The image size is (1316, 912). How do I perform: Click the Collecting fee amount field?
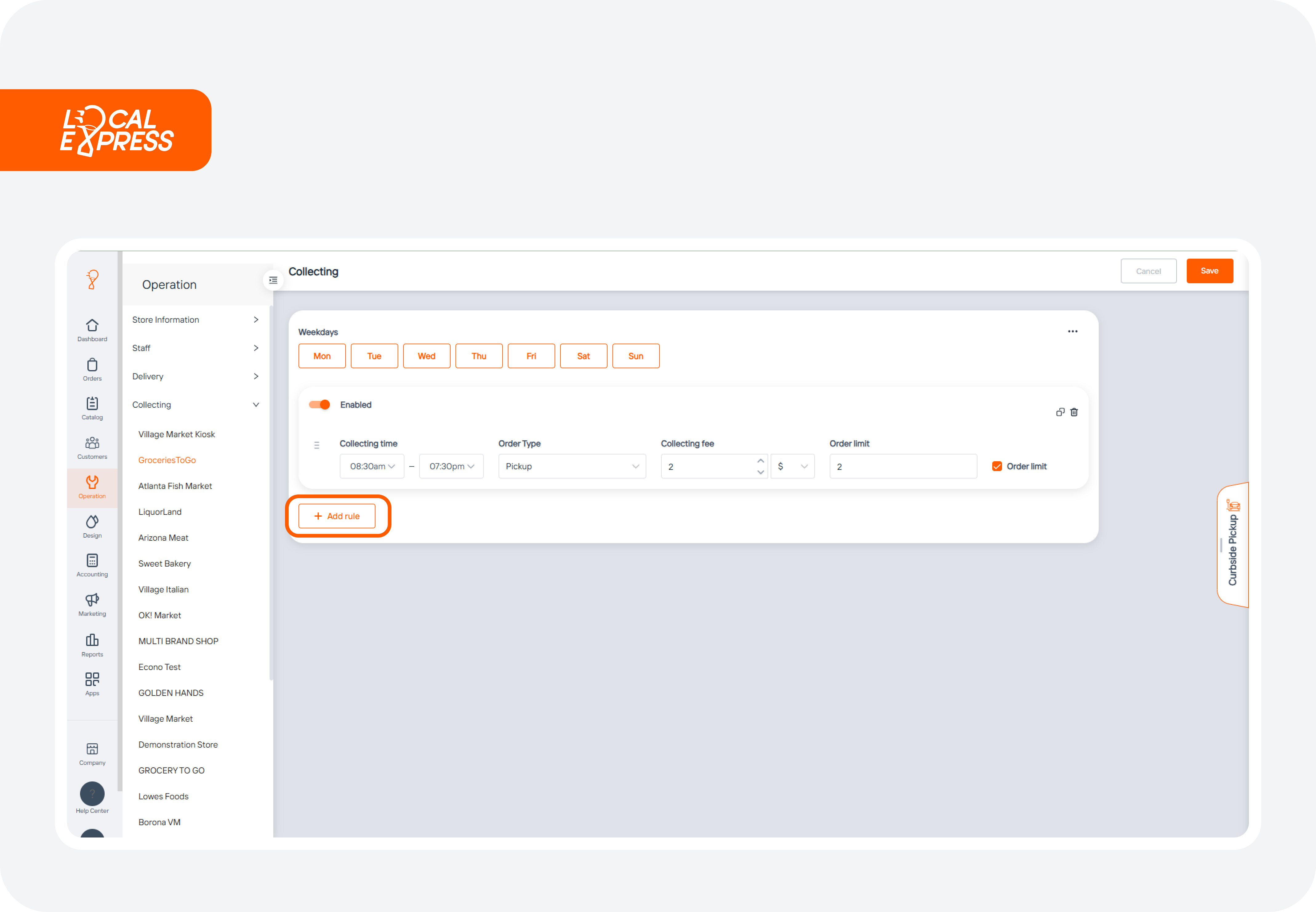(708, 466)
